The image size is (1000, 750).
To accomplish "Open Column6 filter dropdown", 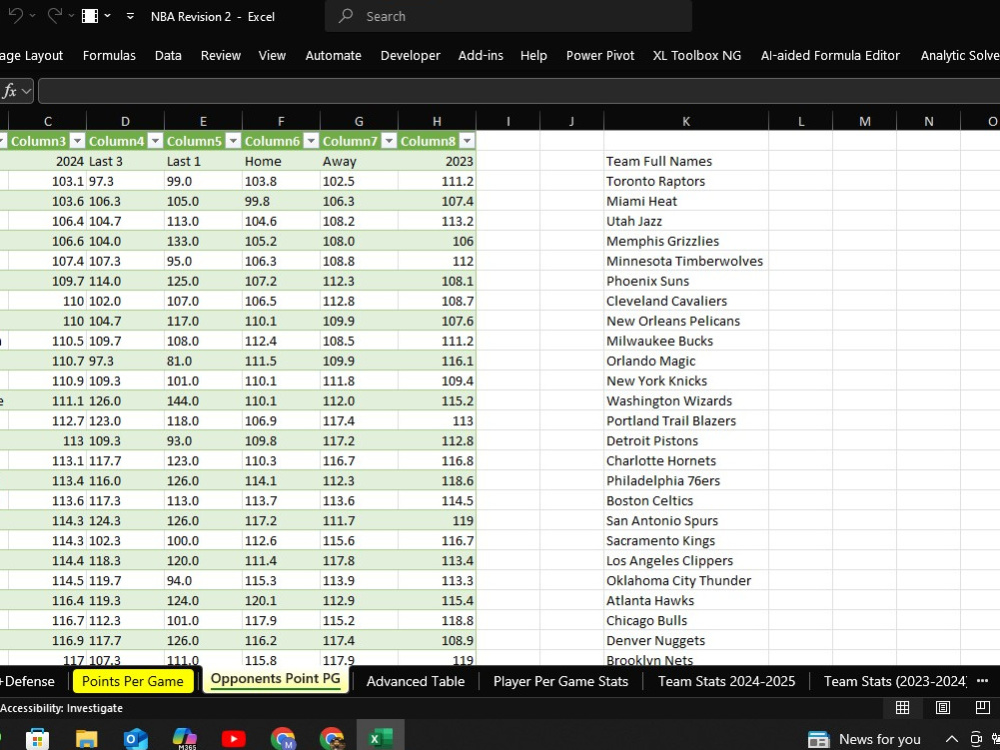I will pos(311,141).
